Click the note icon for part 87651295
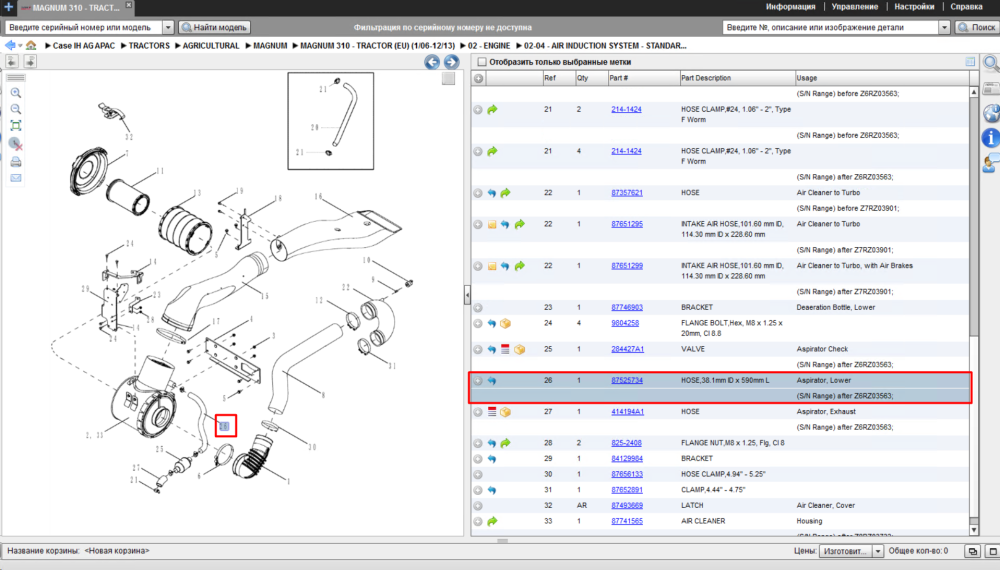This screenshot has height=570, width=1000. point(492,224)
